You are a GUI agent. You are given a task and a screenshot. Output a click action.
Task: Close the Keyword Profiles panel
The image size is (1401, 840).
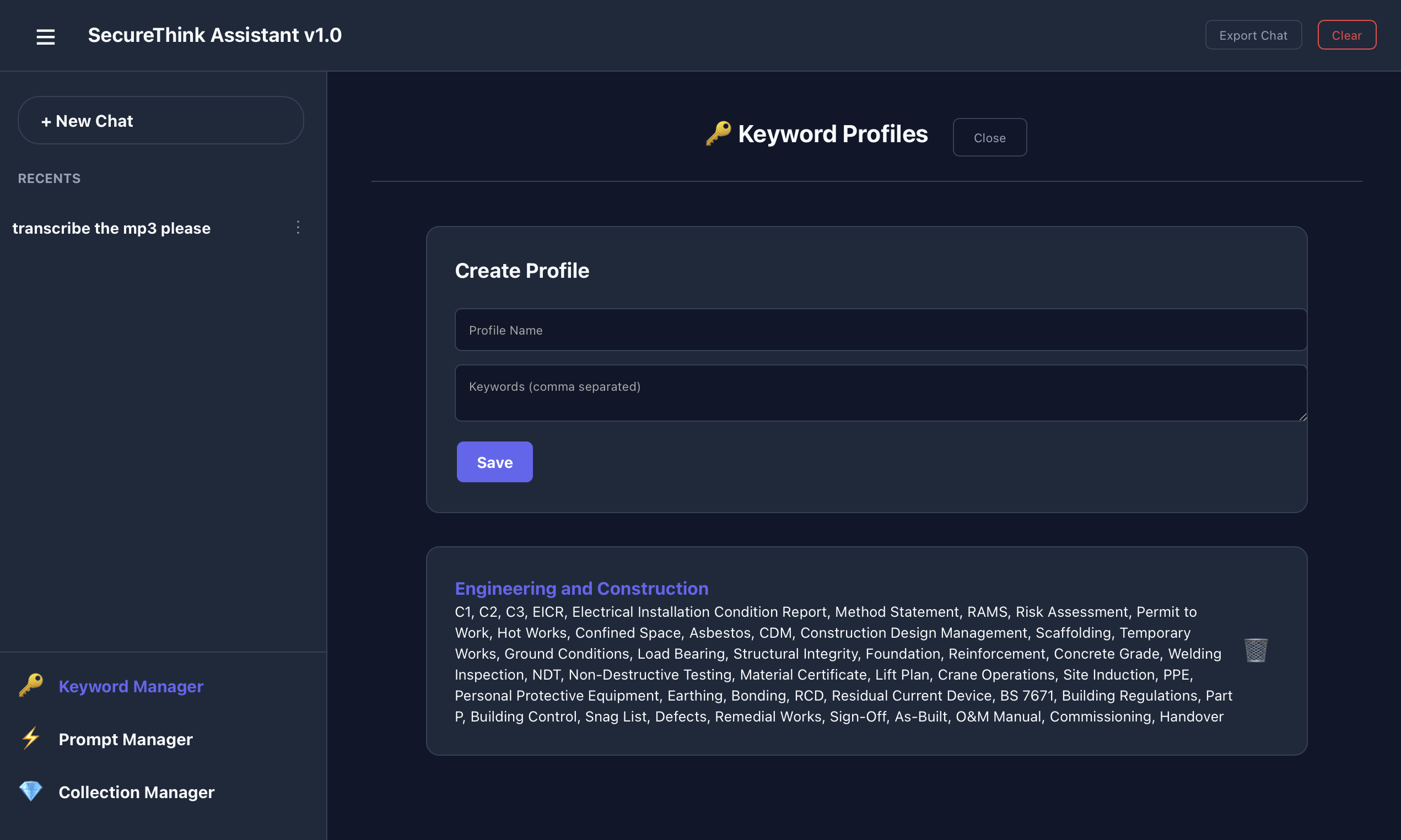(989, 138)
